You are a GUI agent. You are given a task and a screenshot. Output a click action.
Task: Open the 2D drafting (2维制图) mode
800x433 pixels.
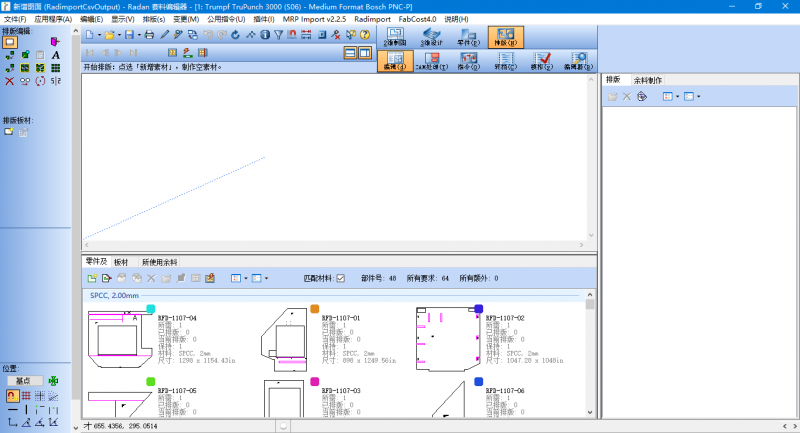[x=395, y=37]
